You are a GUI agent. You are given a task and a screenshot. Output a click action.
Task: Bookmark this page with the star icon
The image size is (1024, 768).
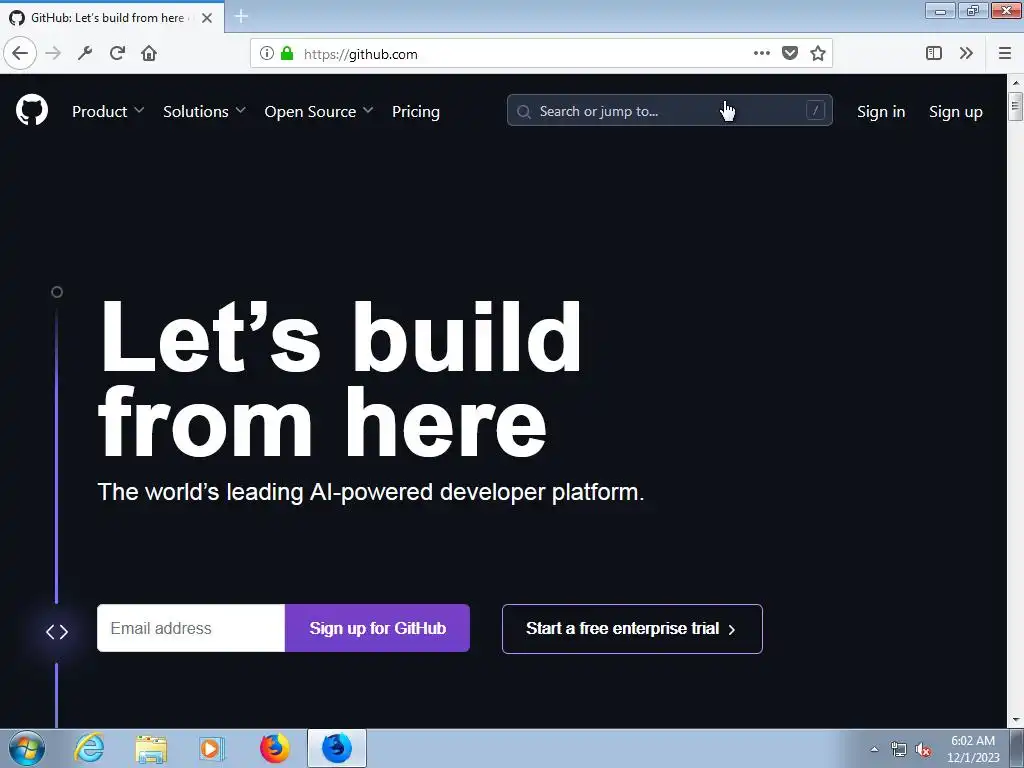click(x=818, y=54)
